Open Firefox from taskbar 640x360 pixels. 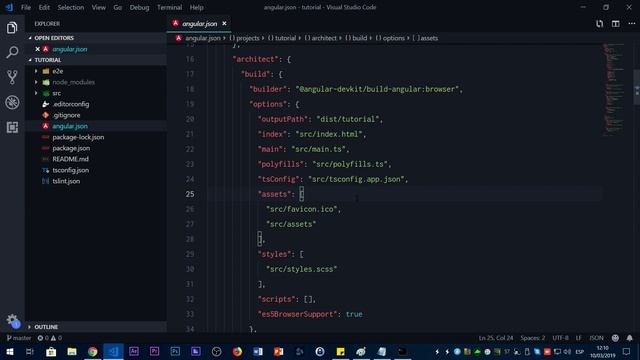(237, 351)
